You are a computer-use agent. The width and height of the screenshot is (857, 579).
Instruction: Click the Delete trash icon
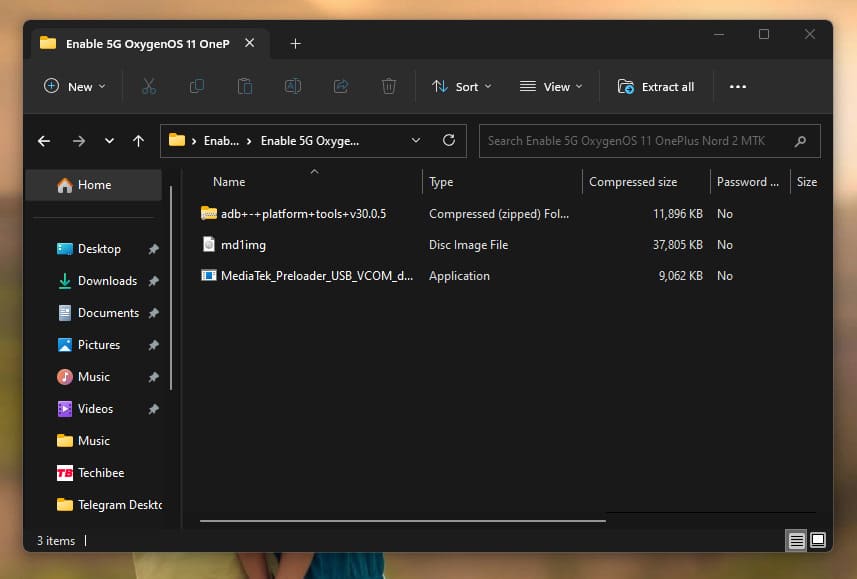coord(389,86)
